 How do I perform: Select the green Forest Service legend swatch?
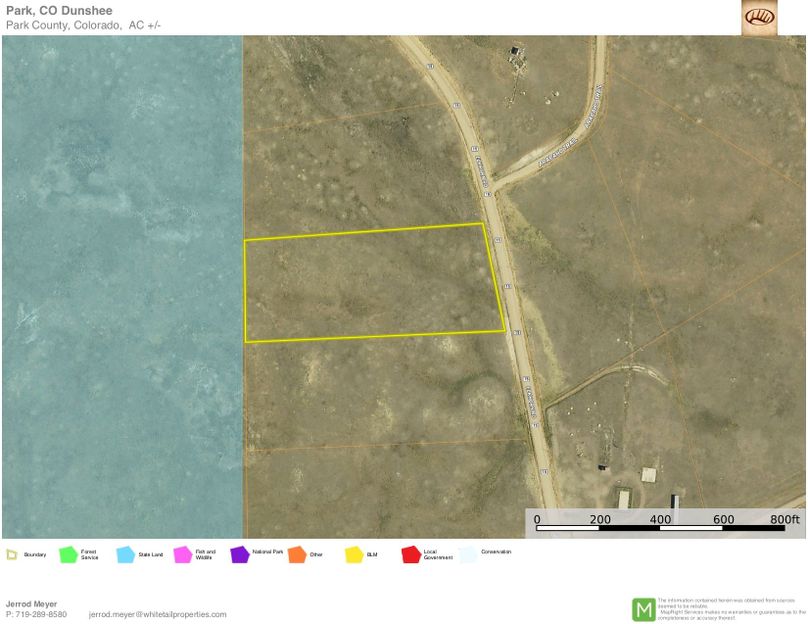(x=68, y=554)
